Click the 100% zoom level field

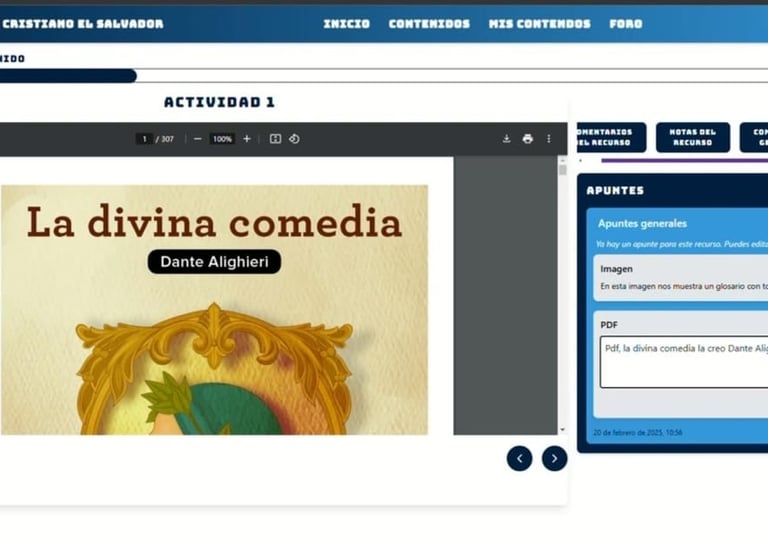222,139
